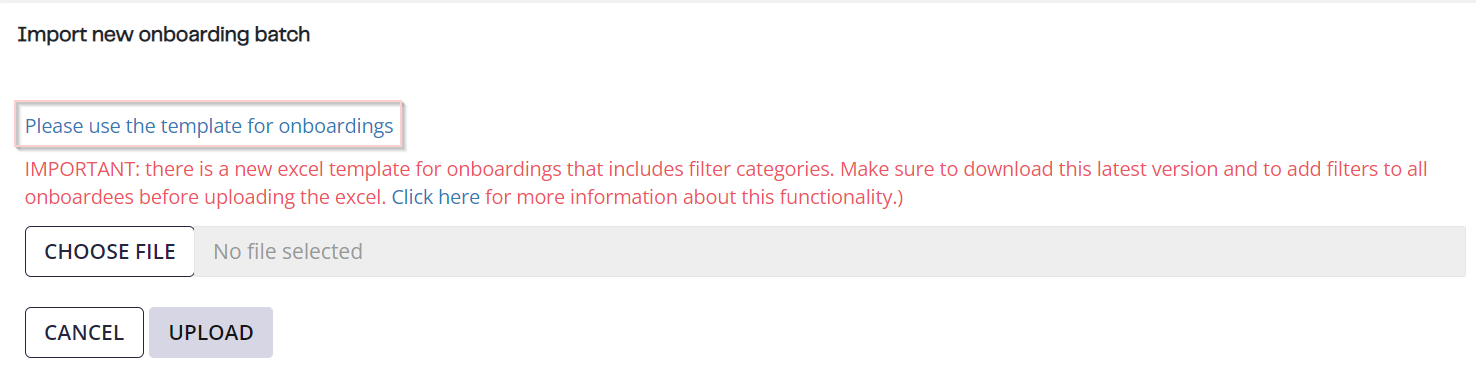
Task: Click the UPLOAD button
Action: pyautogui.click(x=211, y=332)
